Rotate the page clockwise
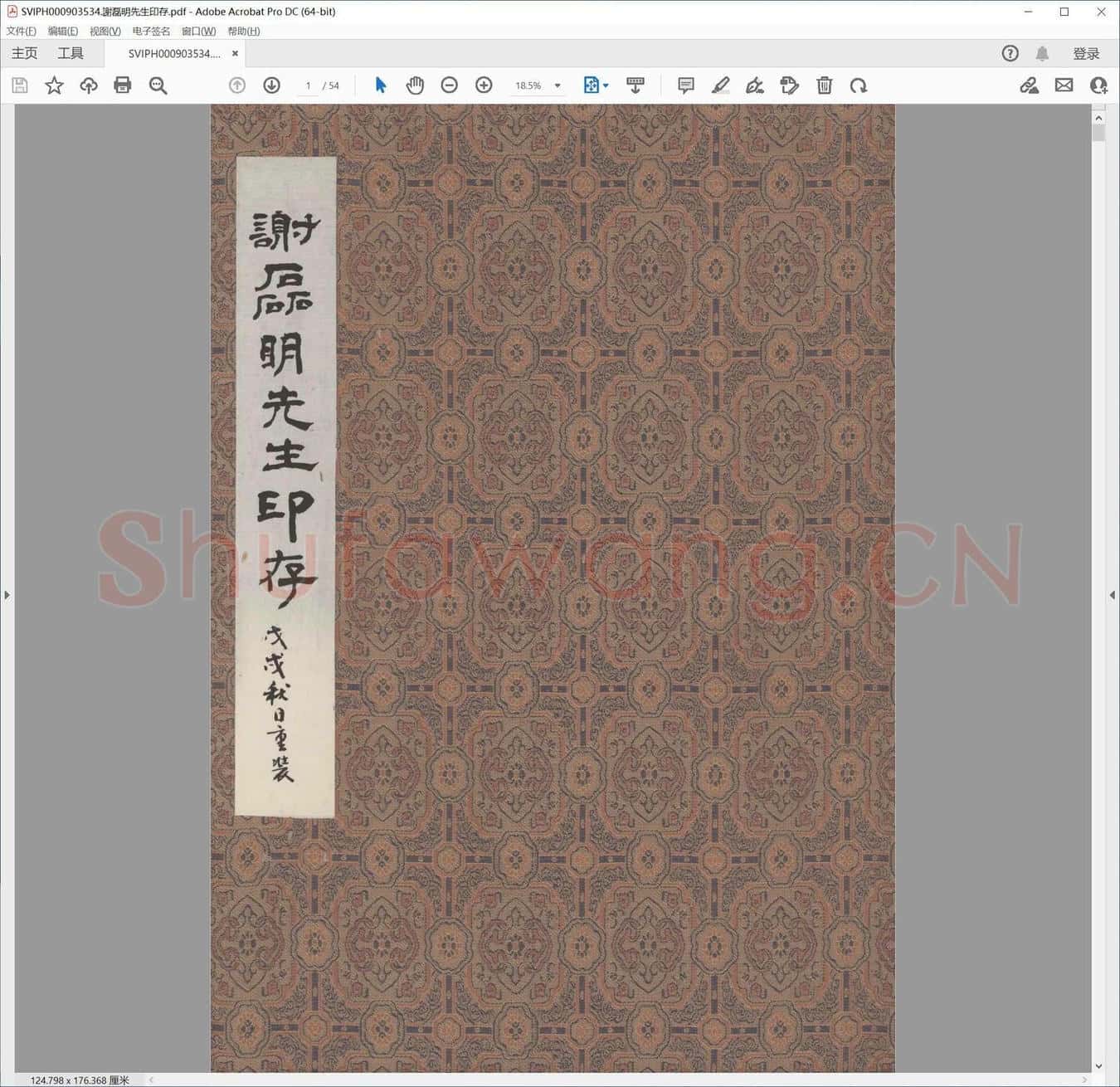Viewport: 1120px width, 1087px height. [x=859, y=85]
